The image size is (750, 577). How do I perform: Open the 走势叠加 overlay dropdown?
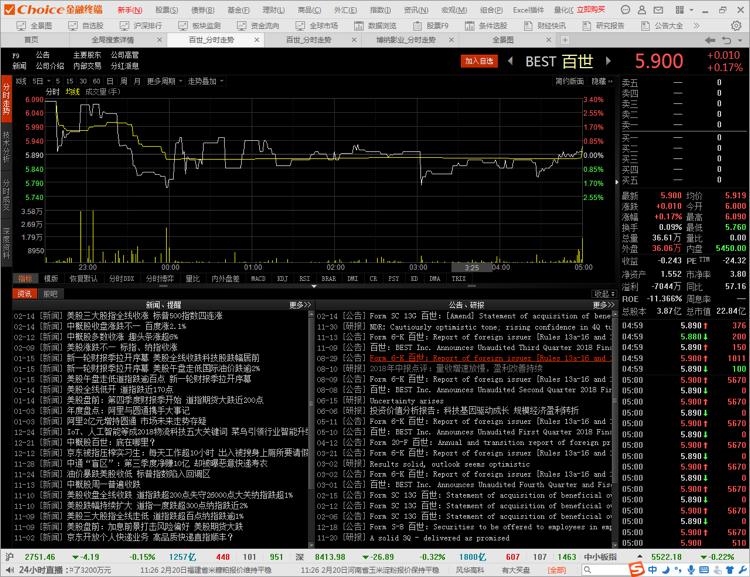click(x=205, y=81)
